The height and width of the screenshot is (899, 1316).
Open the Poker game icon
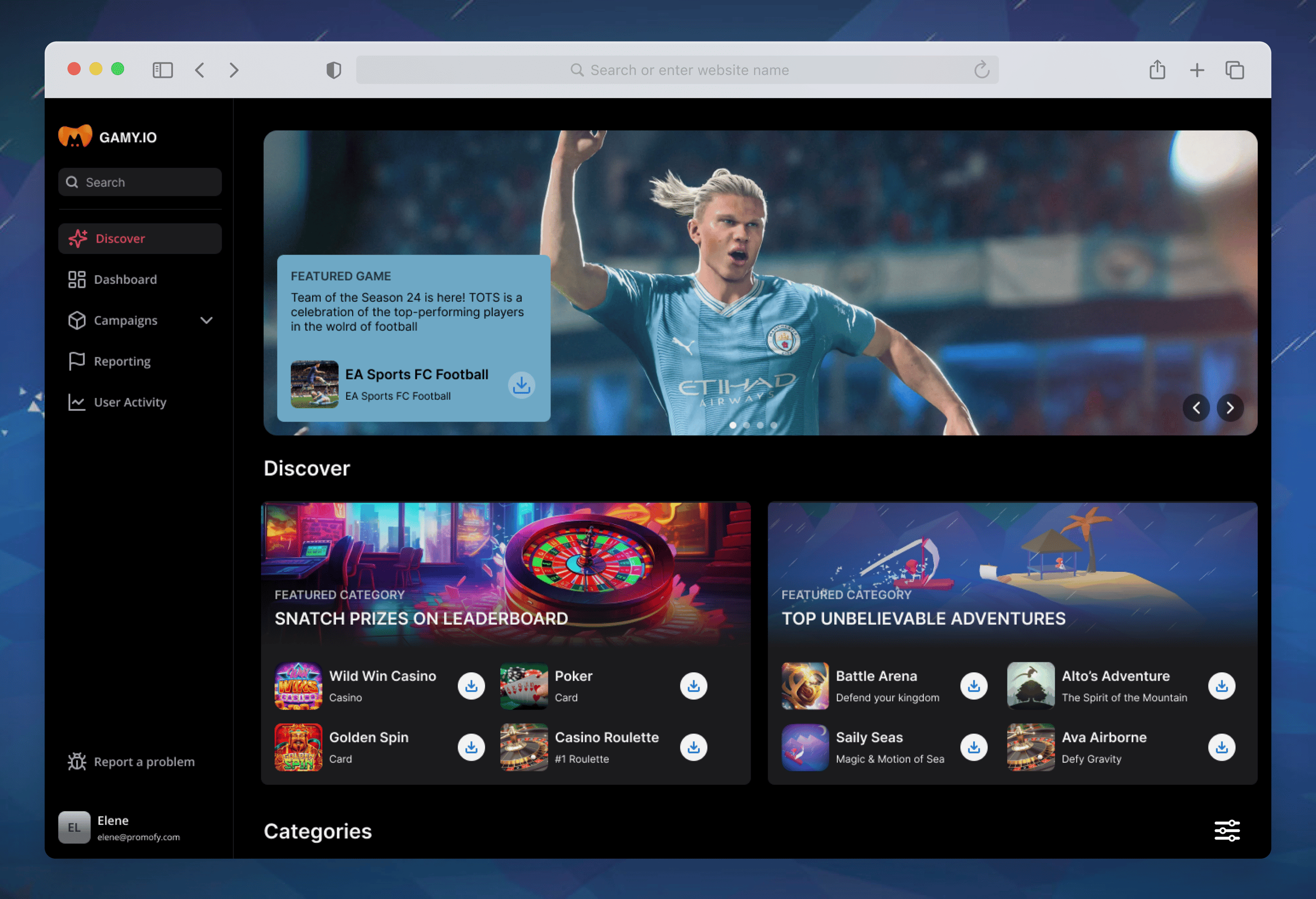point(524,686)
